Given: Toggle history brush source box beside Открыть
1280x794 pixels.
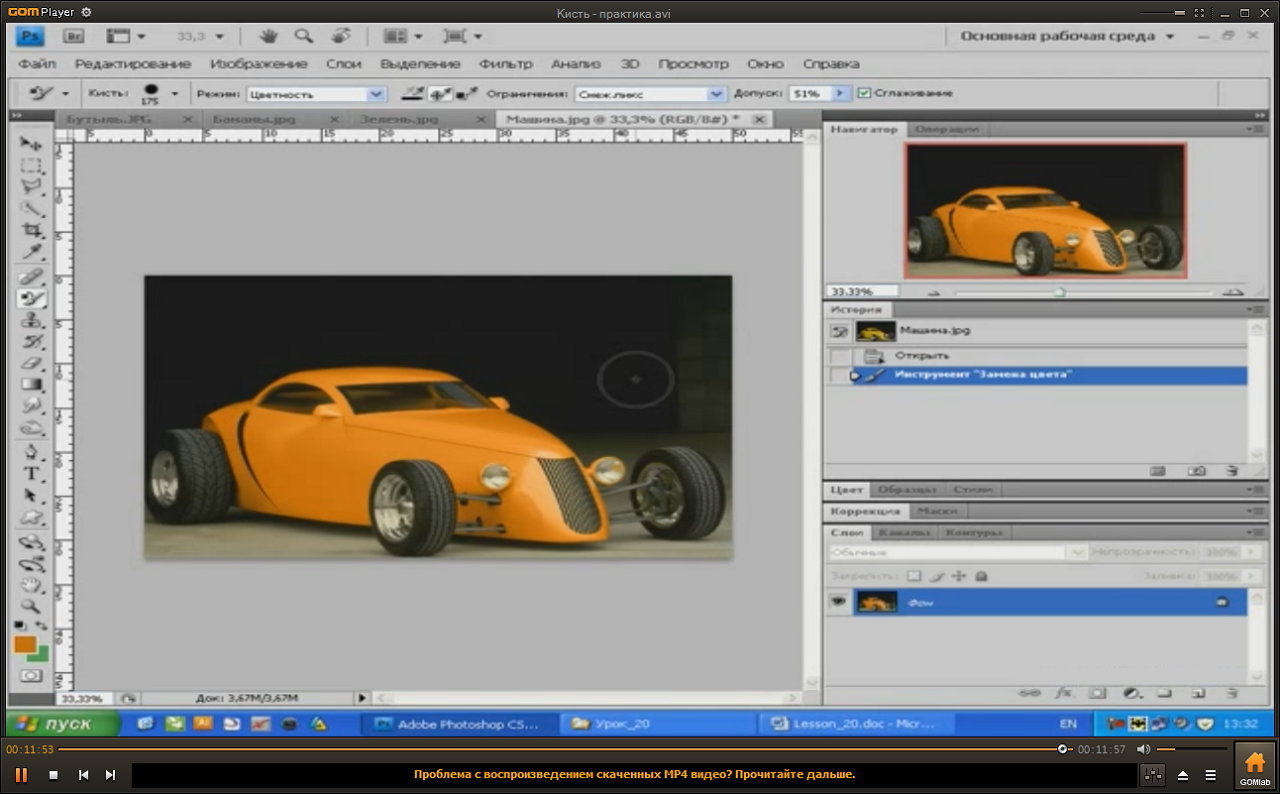Looking at the screenshot, I should [x=840, y=356].
